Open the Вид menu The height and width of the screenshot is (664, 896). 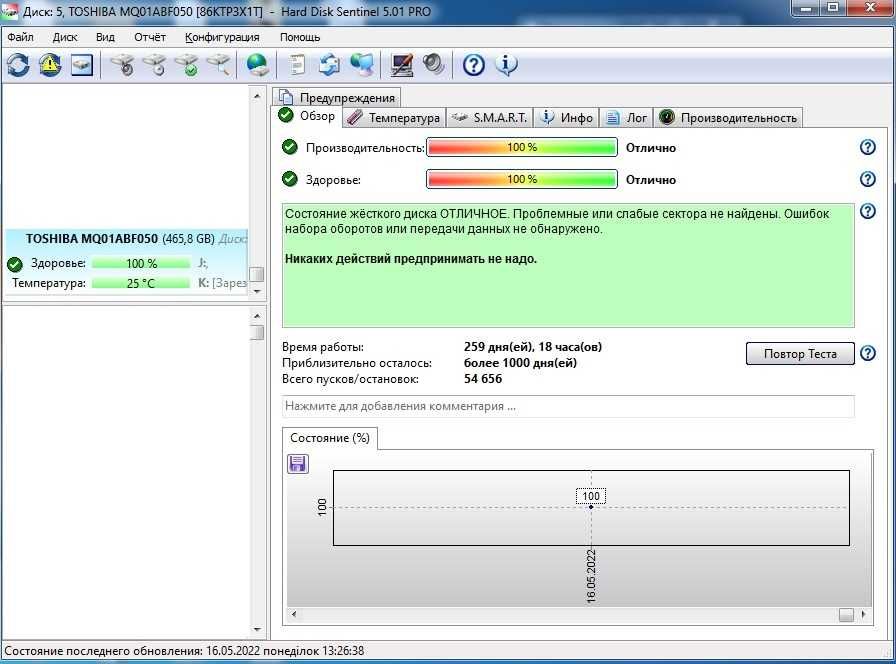point(105,37)
